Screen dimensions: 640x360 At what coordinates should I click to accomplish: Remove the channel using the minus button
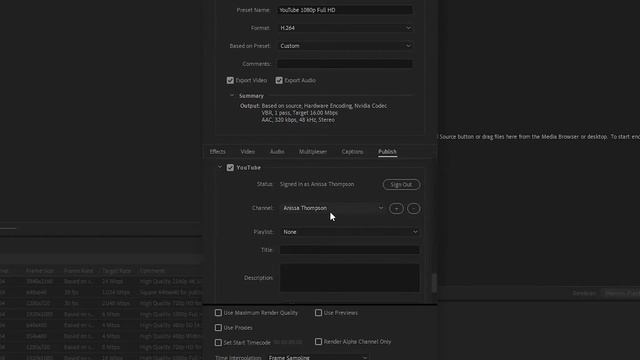point(413,209)
